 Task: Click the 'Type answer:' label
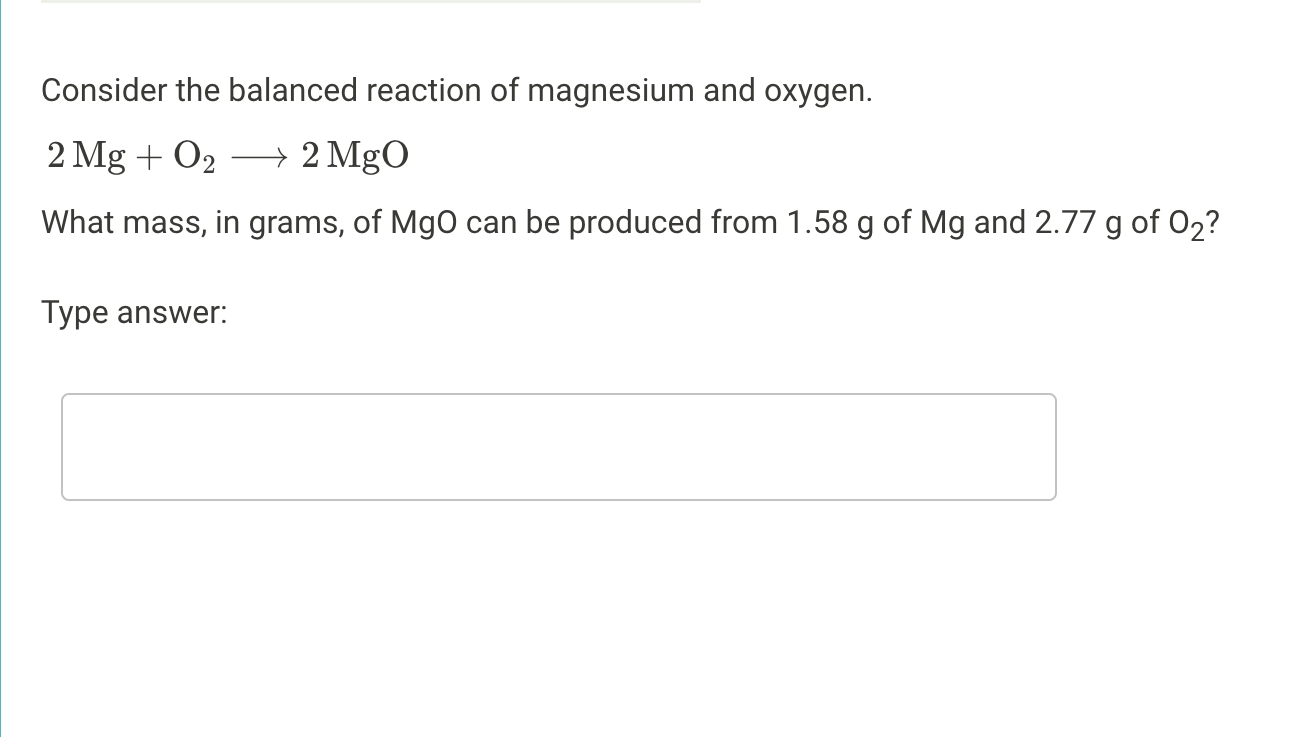point(133,312)
